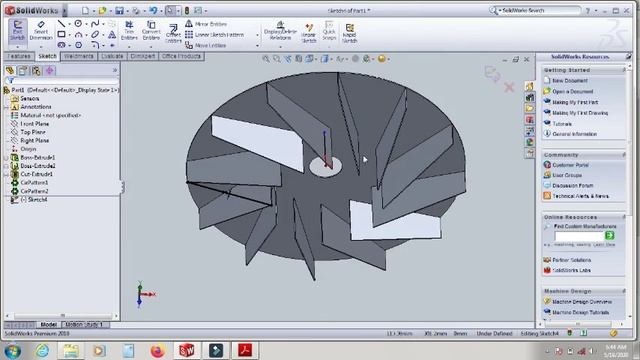Viewport: 640px width, 360px height.
Task: Open Firefox from the Windows taskbar
Action: point(158,351)
